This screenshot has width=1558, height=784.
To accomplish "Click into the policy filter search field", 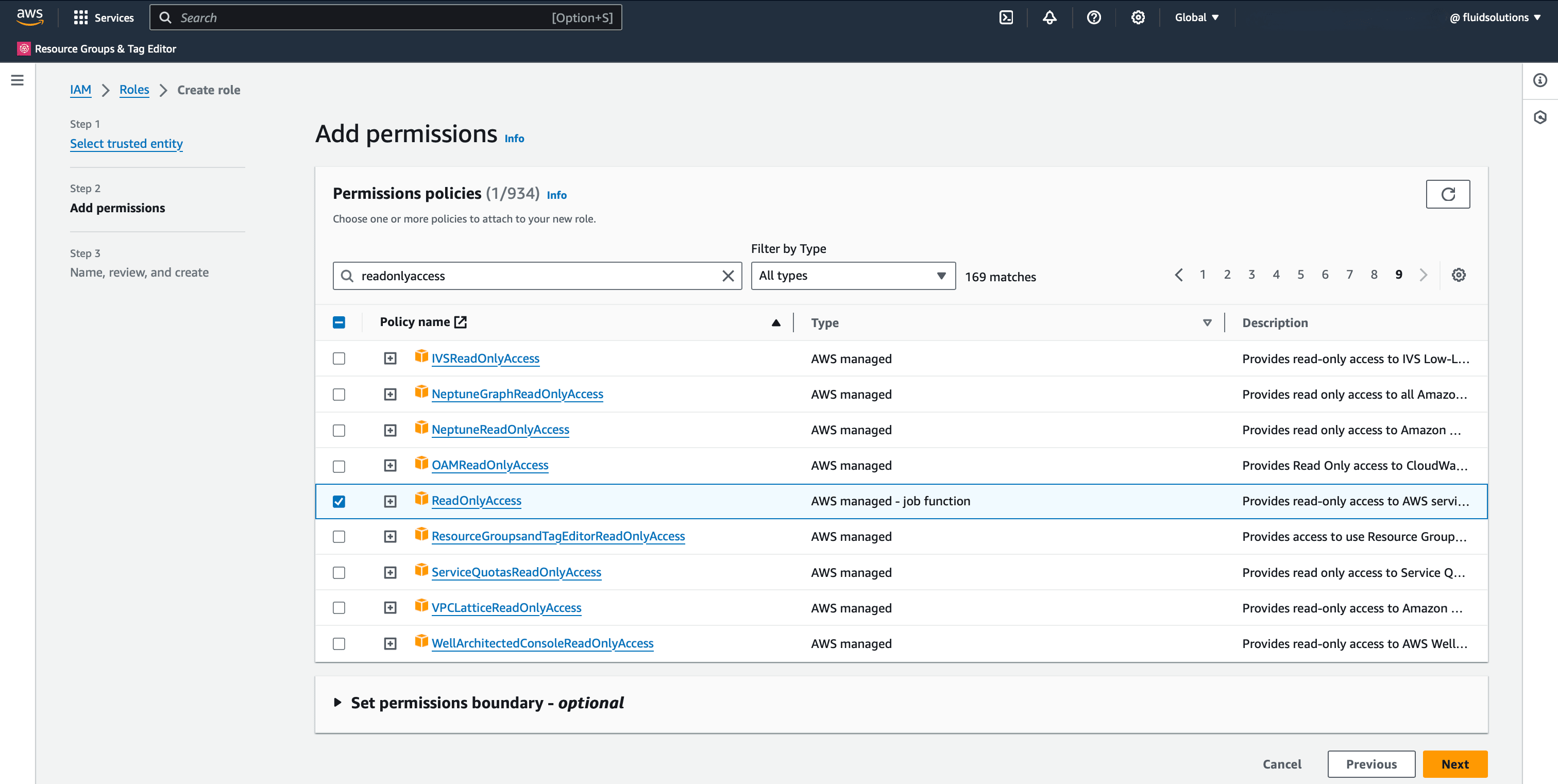I will (x=537, y=276).
